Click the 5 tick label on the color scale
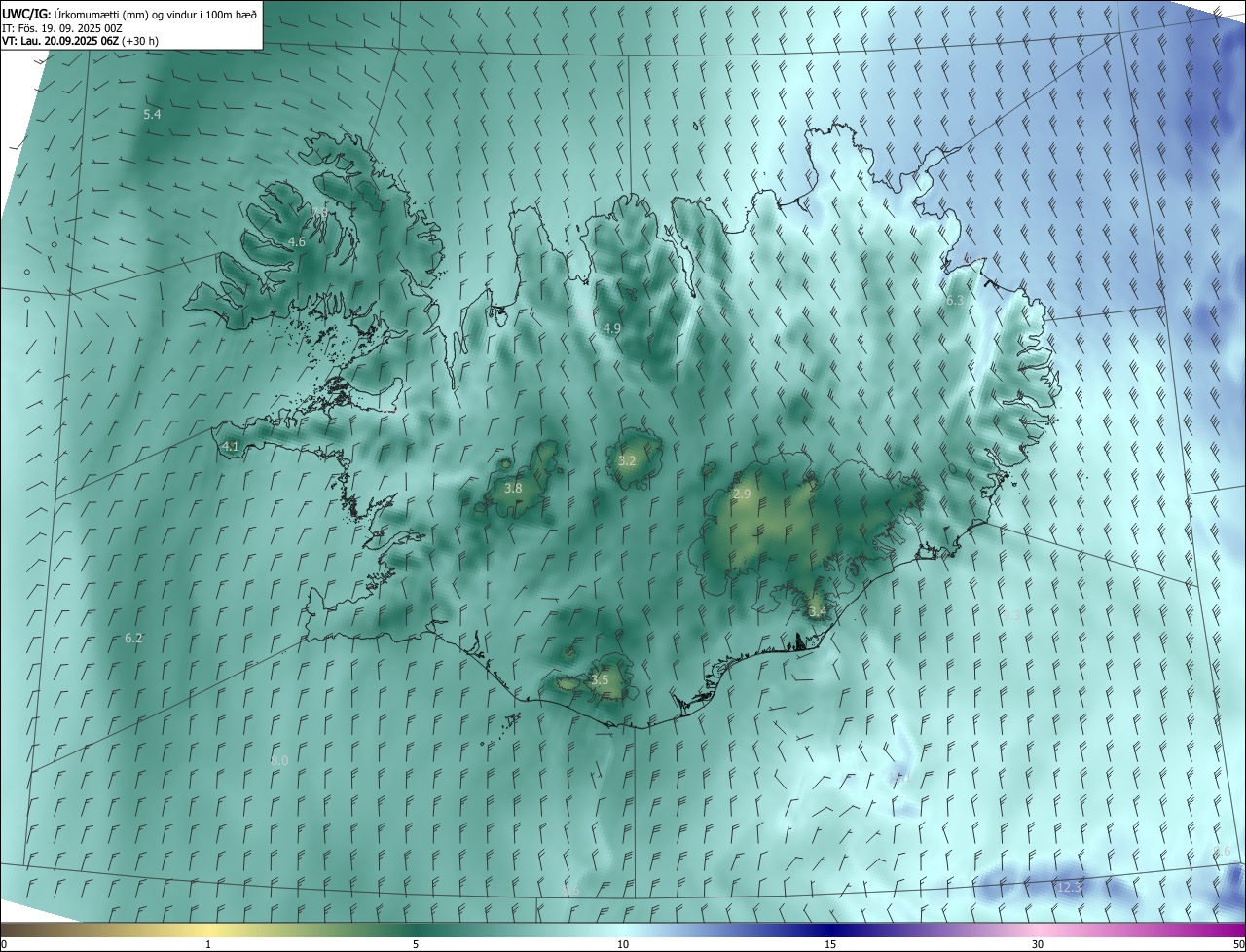The width and height of the screenshot is (1246, 952). (416, 944)
